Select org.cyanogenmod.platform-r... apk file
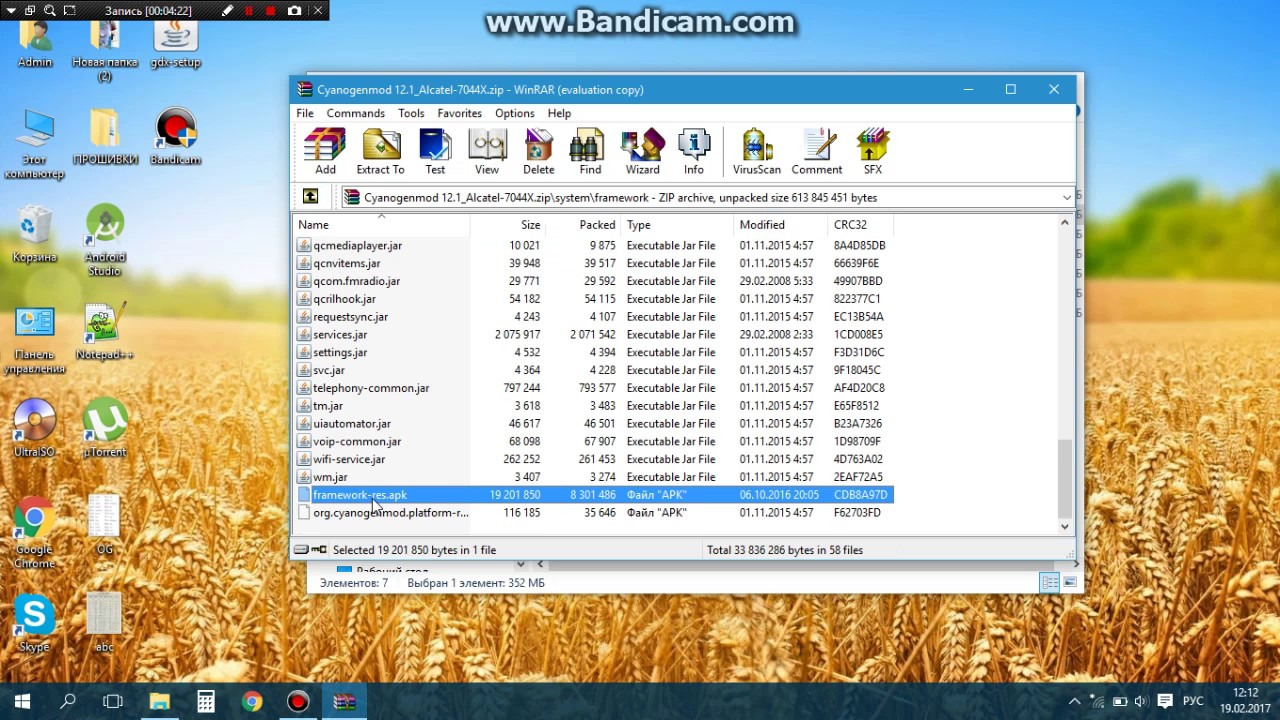The image size is (1280, 720). coord(594,513)
